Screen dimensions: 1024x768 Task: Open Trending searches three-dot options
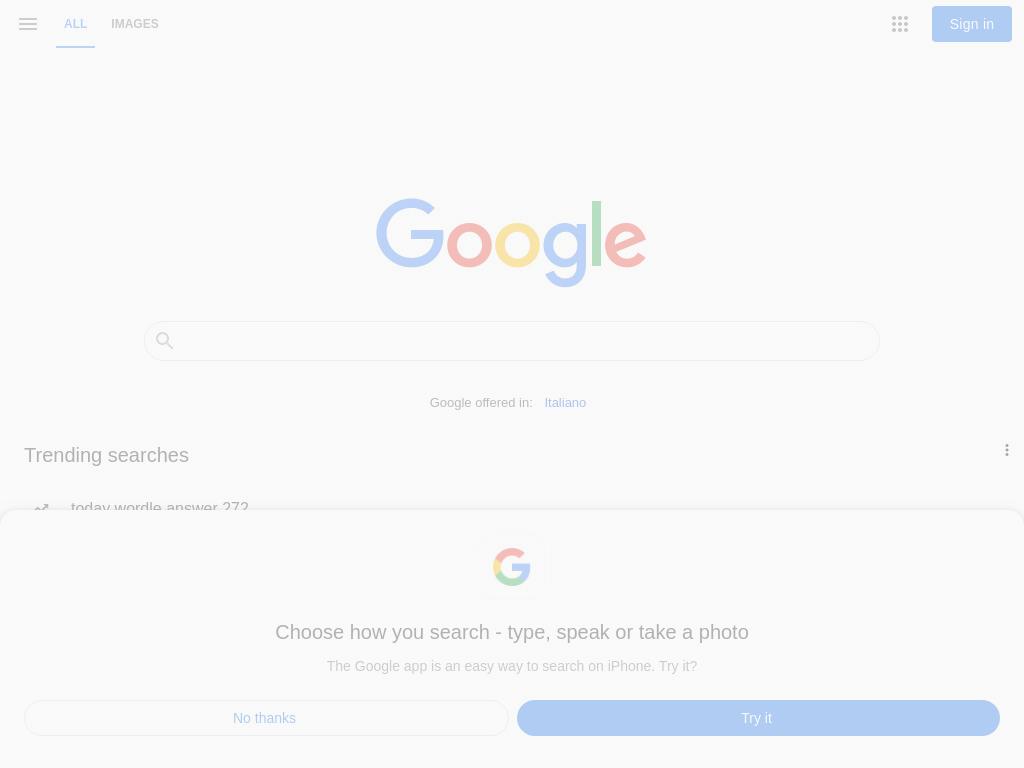(x=1006, y=450)
